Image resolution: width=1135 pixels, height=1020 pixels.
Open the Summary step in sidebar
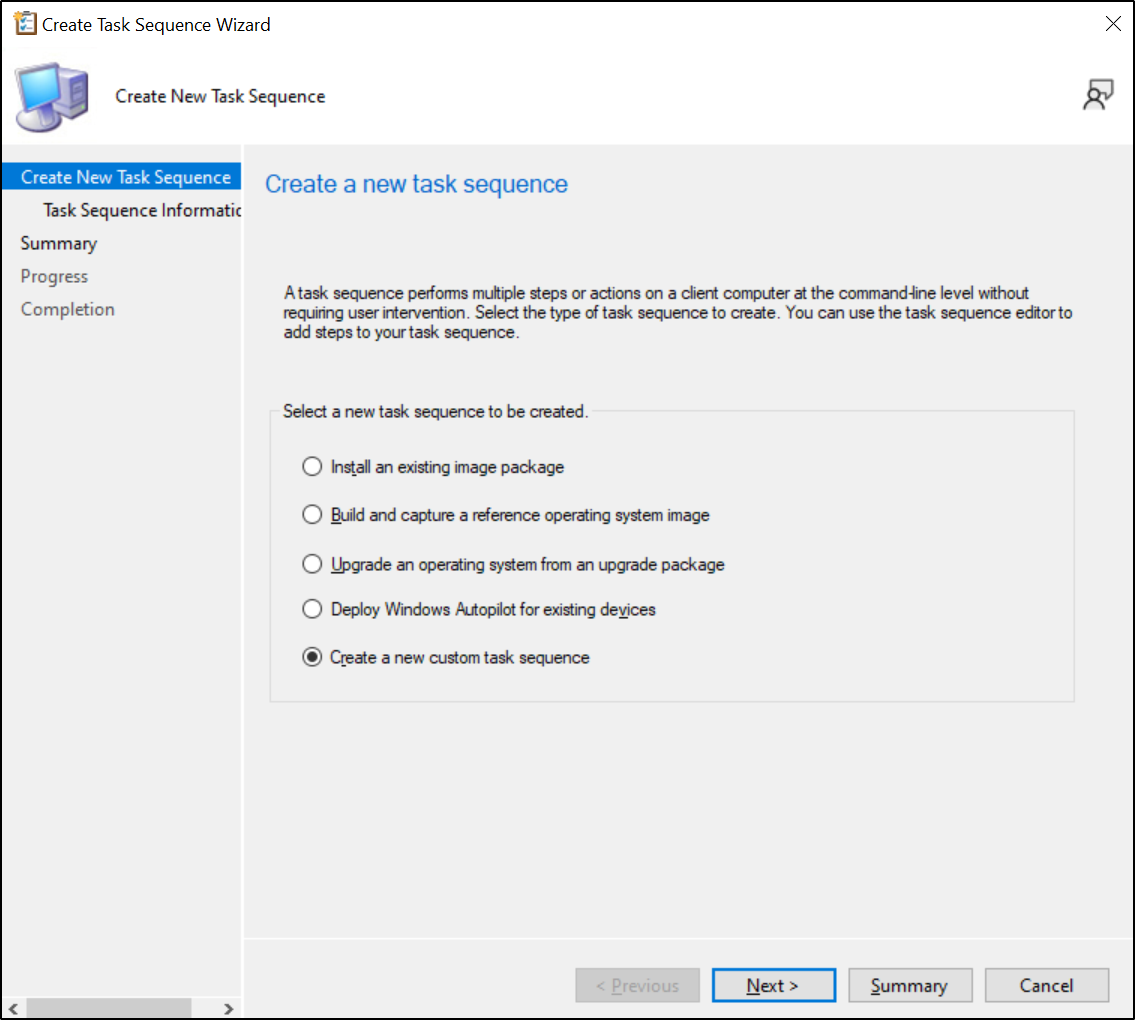59,243
